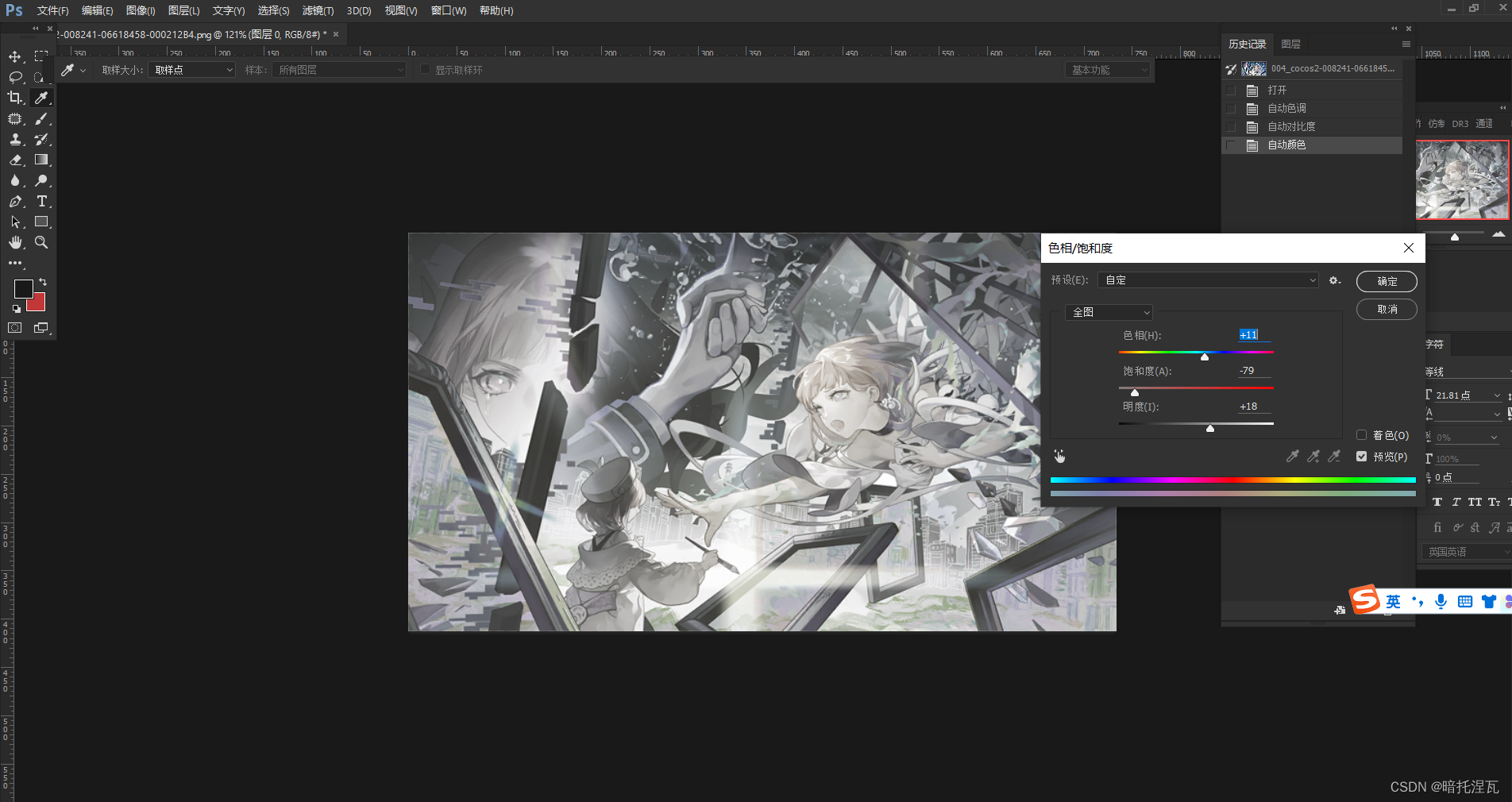Select the Move tool

[15, 56]
